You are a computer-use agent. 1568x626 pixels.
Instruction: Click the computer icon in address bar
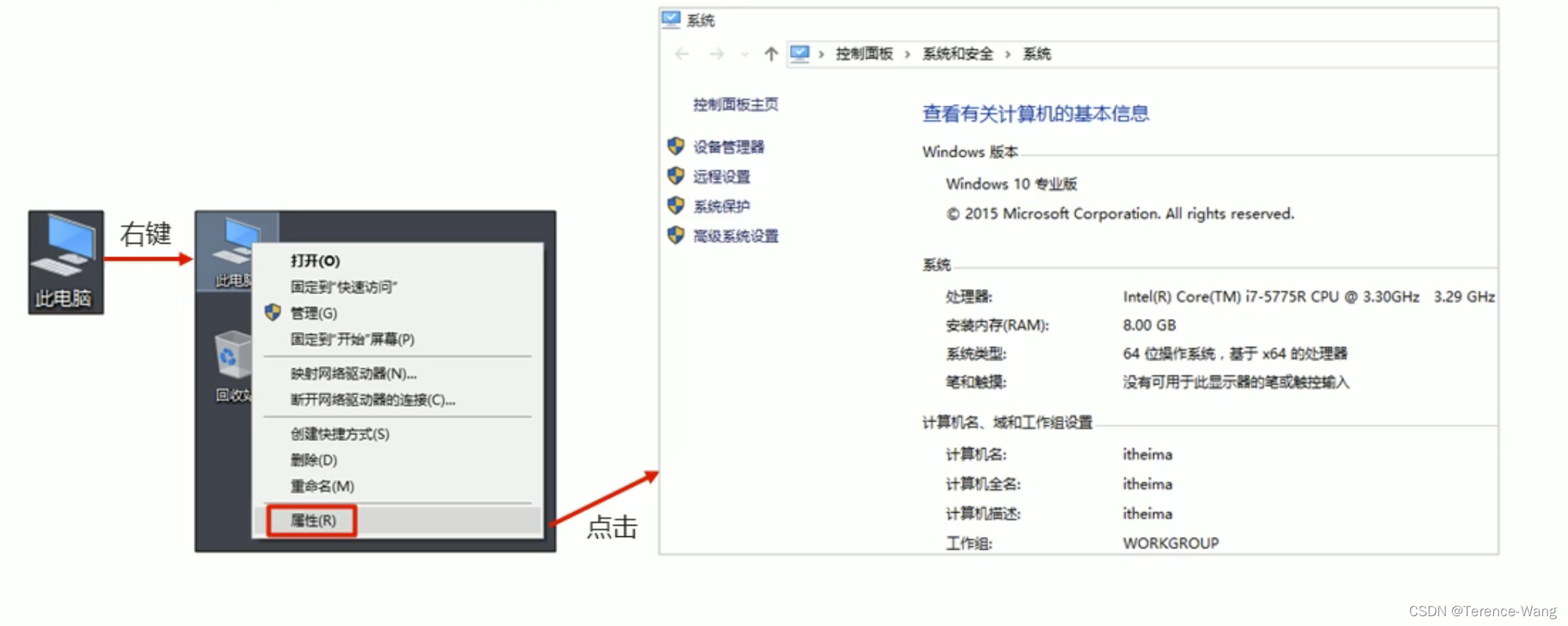[x=800, y=54]
